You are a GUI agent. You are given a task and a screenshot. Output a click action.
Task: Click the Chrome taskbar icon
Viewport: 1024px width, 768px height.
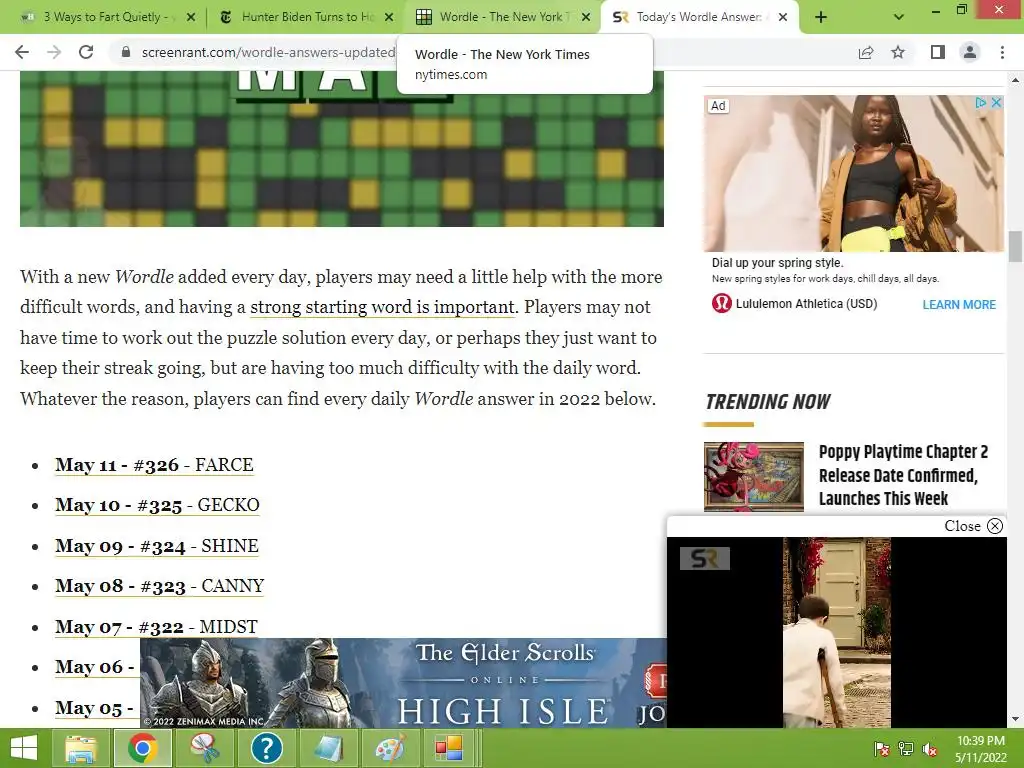click(143, 748)
